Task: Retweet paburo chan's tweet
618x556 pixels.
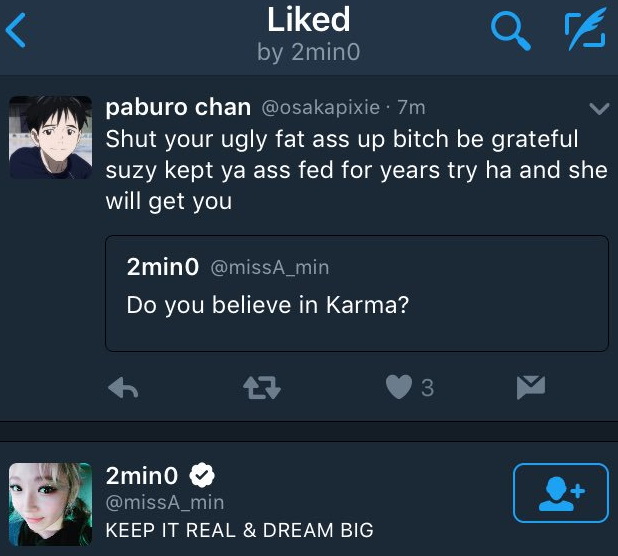Action: (x=261, y=389)
